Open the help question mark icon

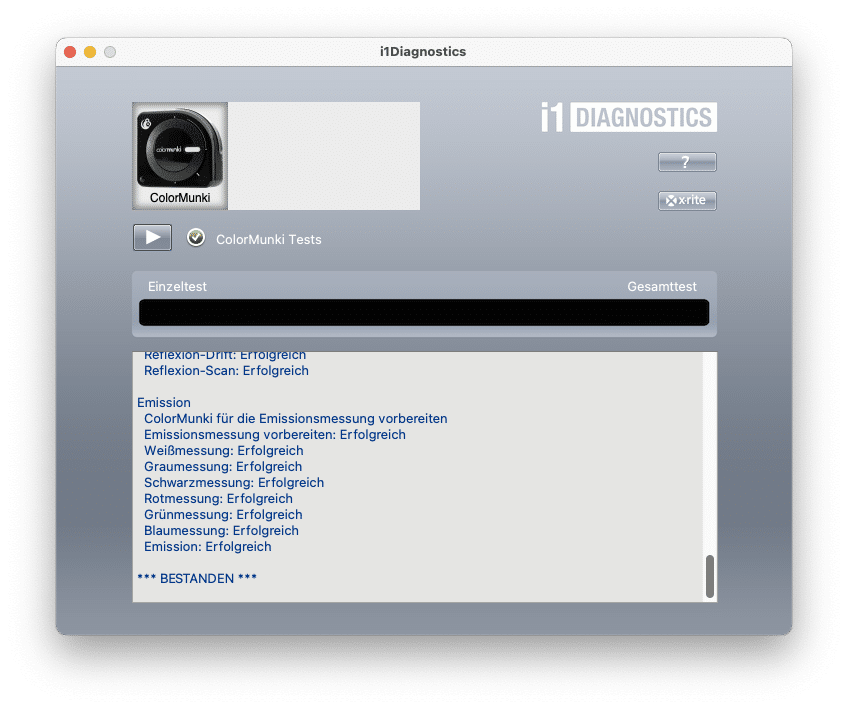[x=686, y=161]
